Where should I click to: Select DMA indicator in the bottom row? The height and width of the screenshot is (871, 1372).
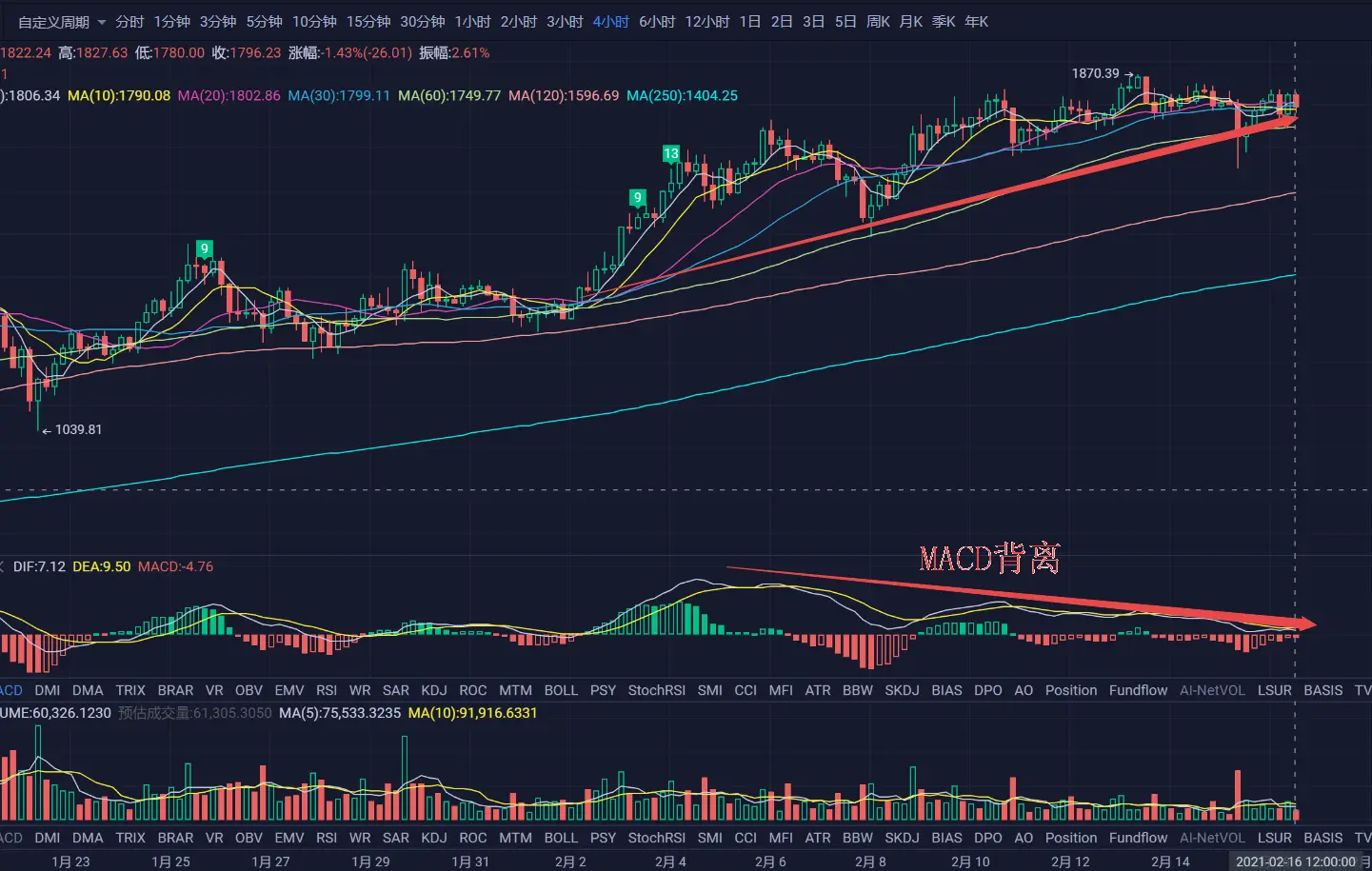pyautogui.click(x=88, y=839)
